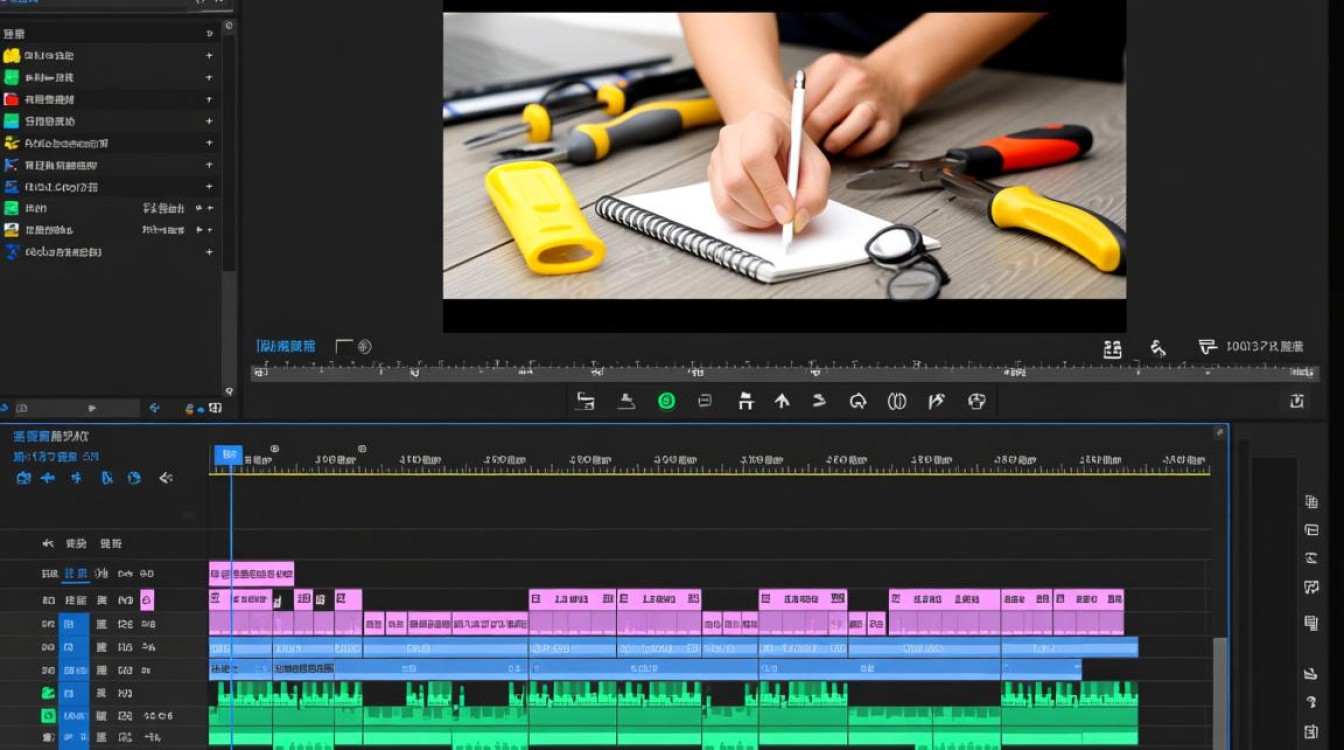Click the icon immediately left of the 100137 timecode
Screen dimensions: 1344x750
tap(1207, 347)
